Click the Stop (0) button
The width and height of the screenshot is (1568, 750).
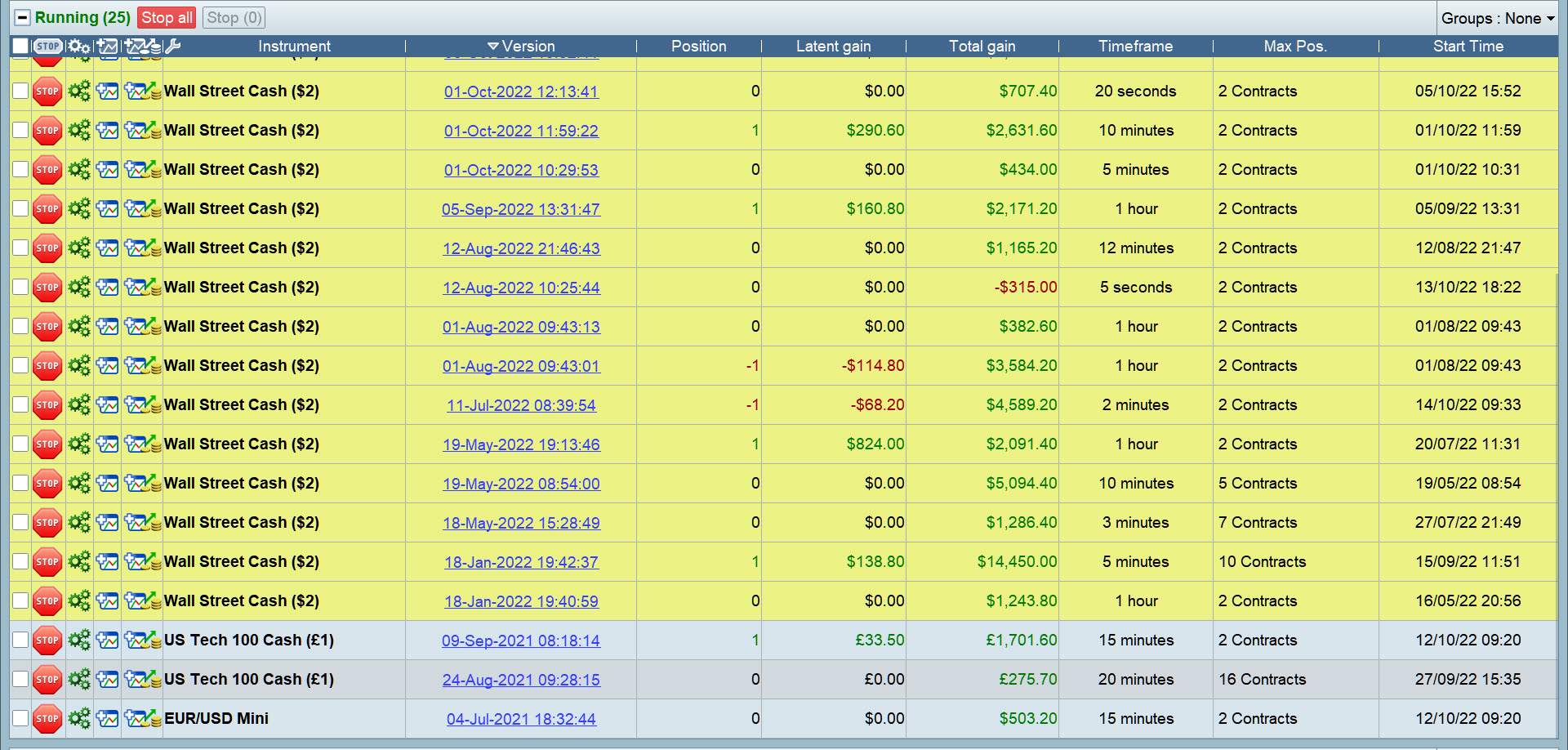234,18
